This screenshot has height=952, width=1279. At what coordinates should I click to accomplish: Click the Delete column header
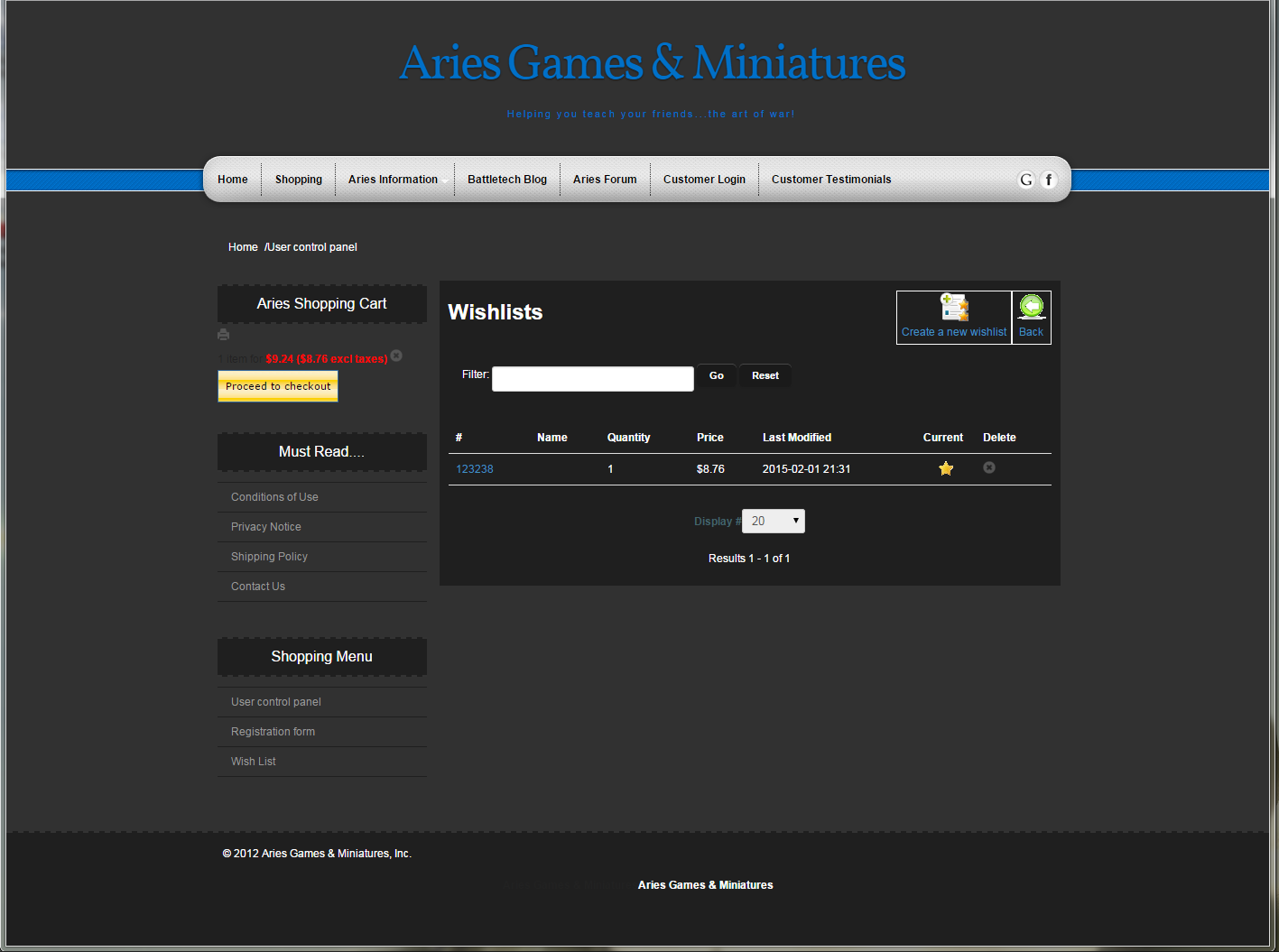999,438
